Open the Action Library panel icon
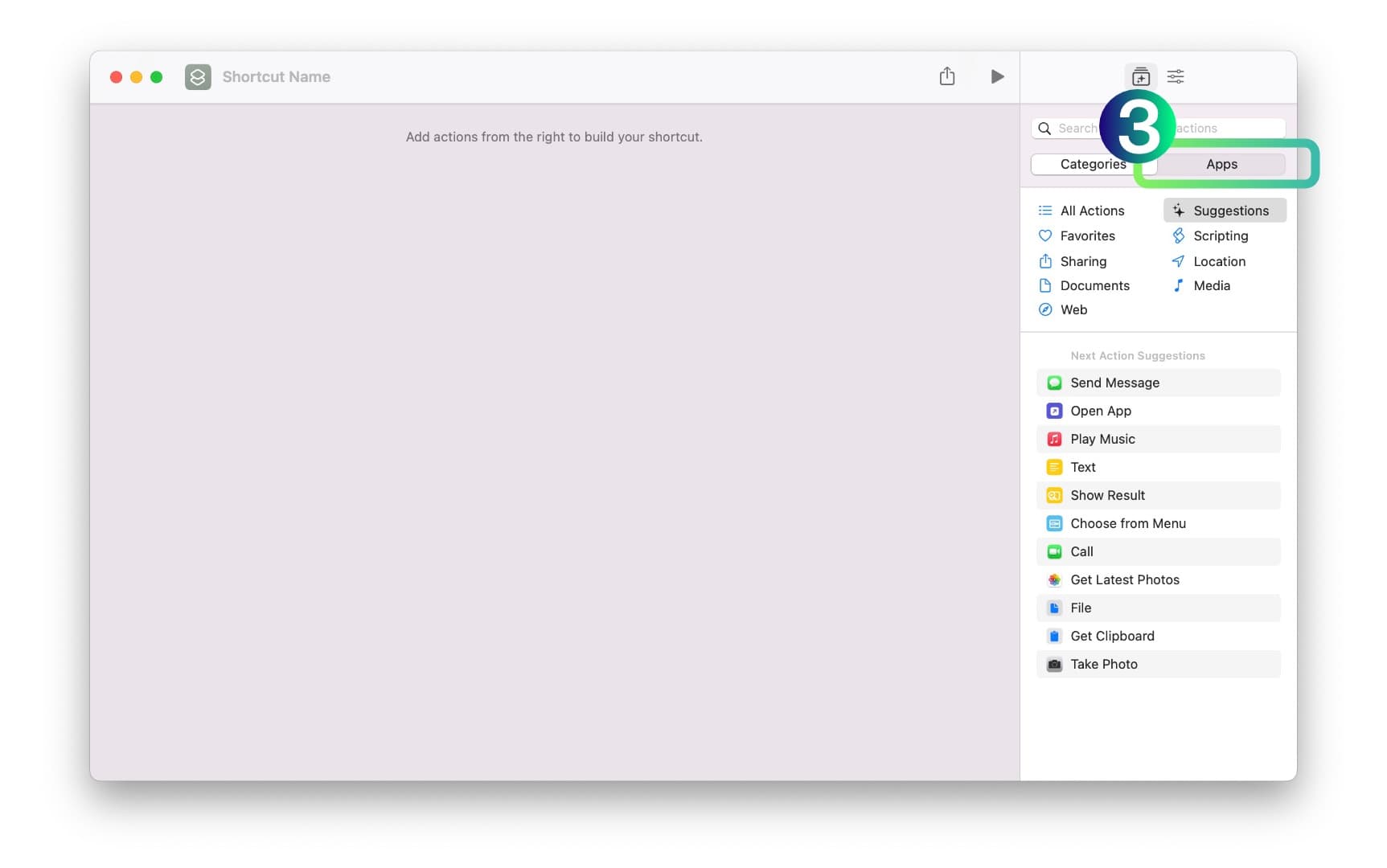Screen dimensions: 1387x868 (1139, 76)
